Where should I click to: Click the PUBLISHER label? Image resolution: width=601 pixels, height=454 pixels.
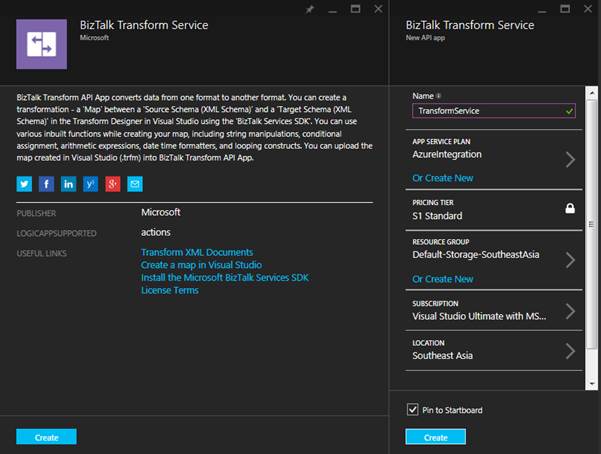tap(36, 213)
